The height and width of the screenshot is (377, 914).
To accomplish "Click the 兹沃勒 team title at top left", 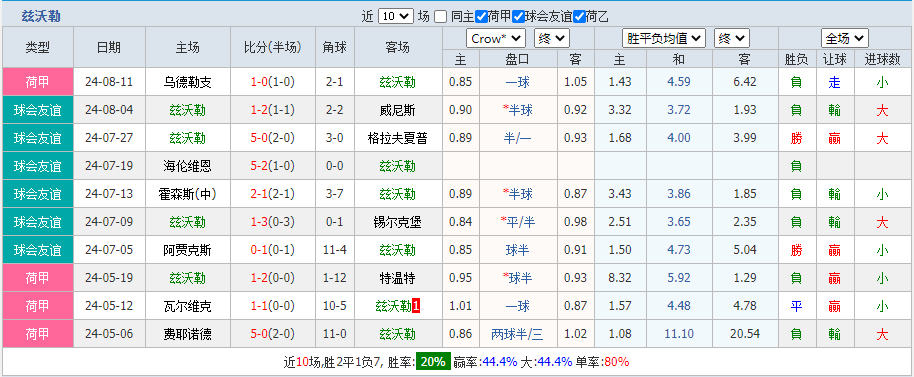I will click(x=40, y=16).
